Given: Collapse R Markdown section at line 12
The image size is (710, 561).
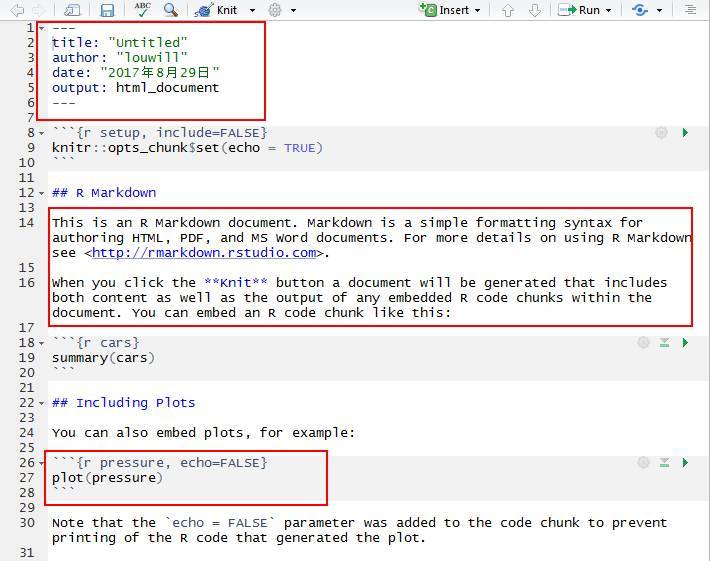Looking at the screenshot, I should pos(42,193).
